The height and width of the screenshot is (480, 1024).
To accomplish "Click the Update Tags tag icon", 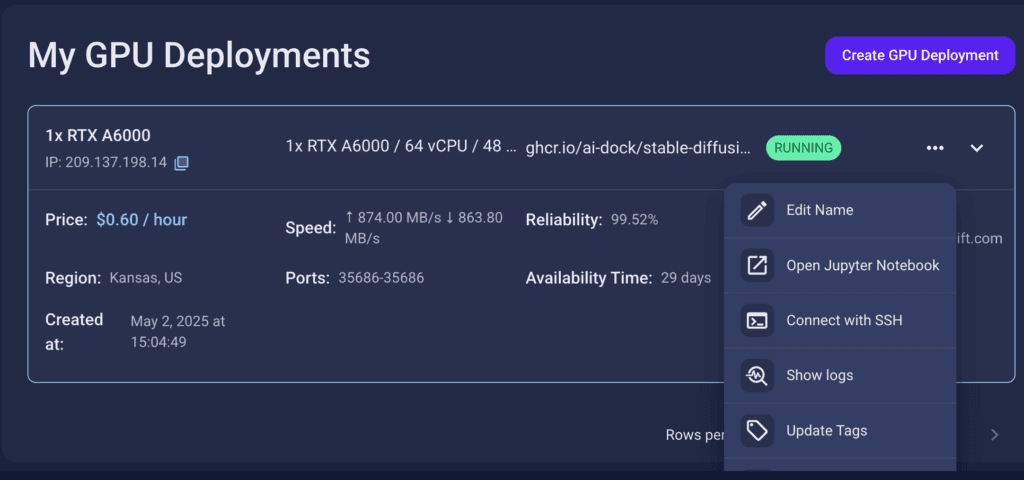I will pos(757,431).
